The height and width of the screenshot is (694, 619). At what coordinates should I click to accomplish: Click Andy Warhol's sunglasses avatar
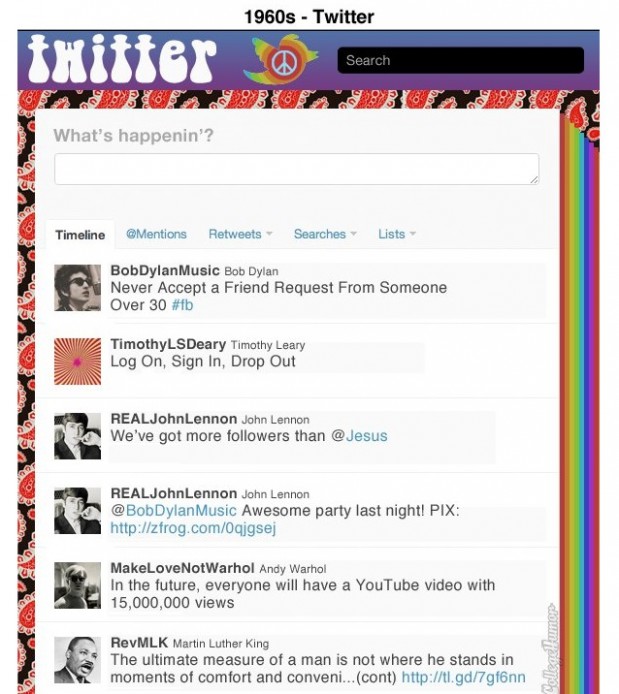click(x=77, y=585)
